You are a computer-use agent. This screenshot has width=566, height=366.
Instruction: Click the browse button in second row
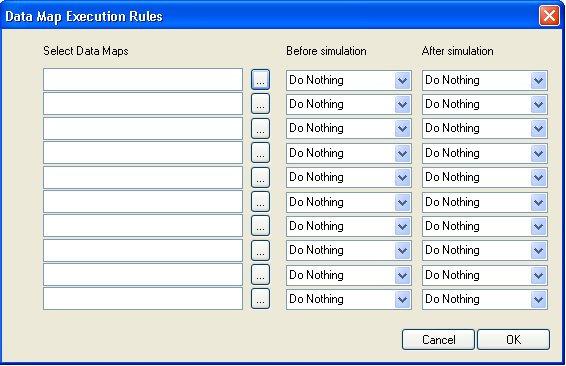[x=260, y=104]
